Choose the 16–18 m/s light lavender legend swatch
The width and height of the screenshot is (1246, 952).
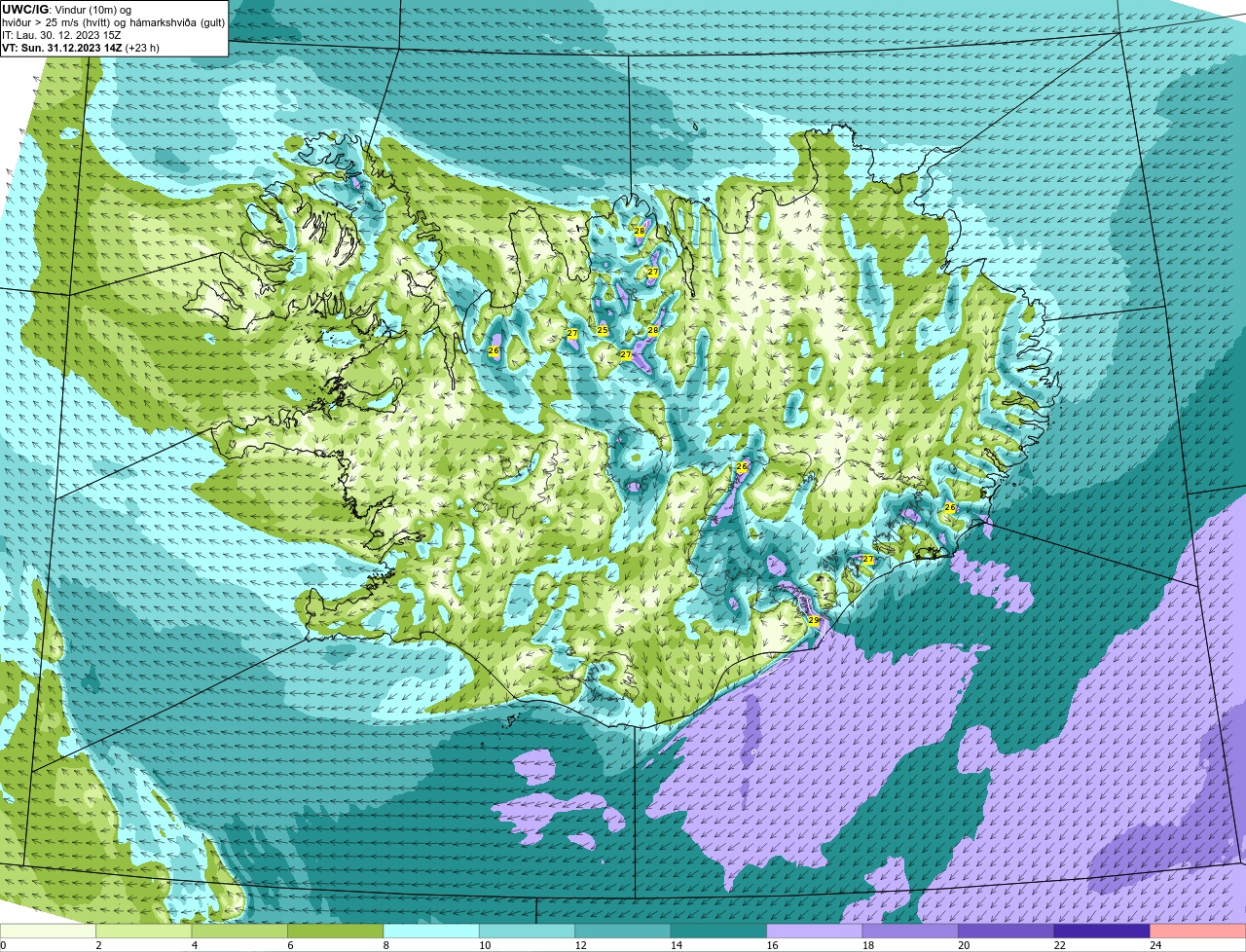[815, 932]
